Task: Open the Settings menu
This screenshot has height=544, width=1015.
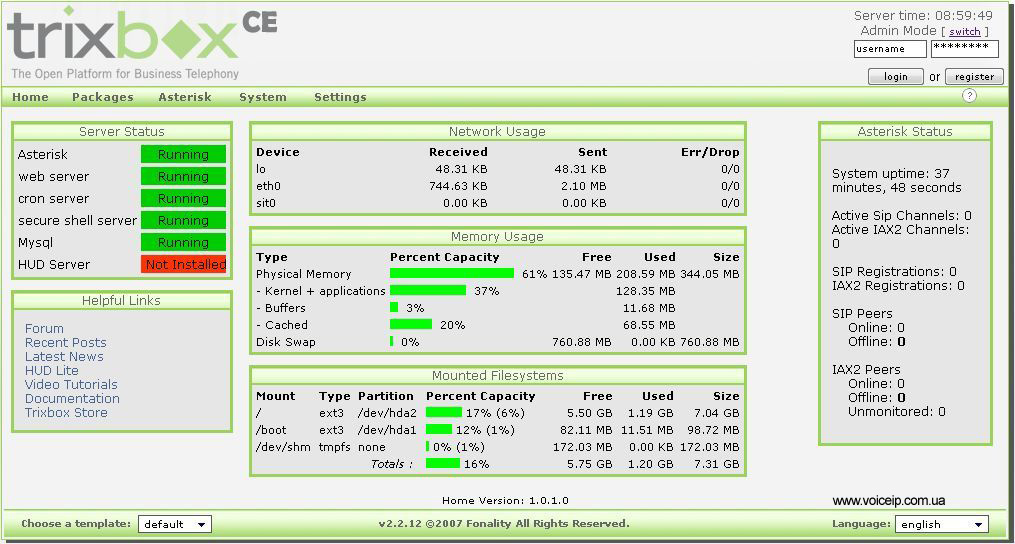Action: point(340,97)
